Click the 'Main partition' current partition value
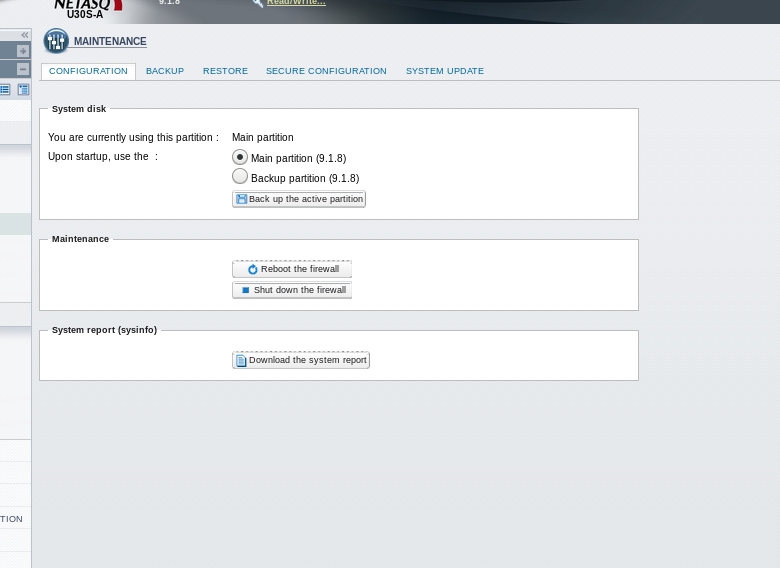Screen dimensions: 780x568 pyautogui.click(x=263, y=137)
